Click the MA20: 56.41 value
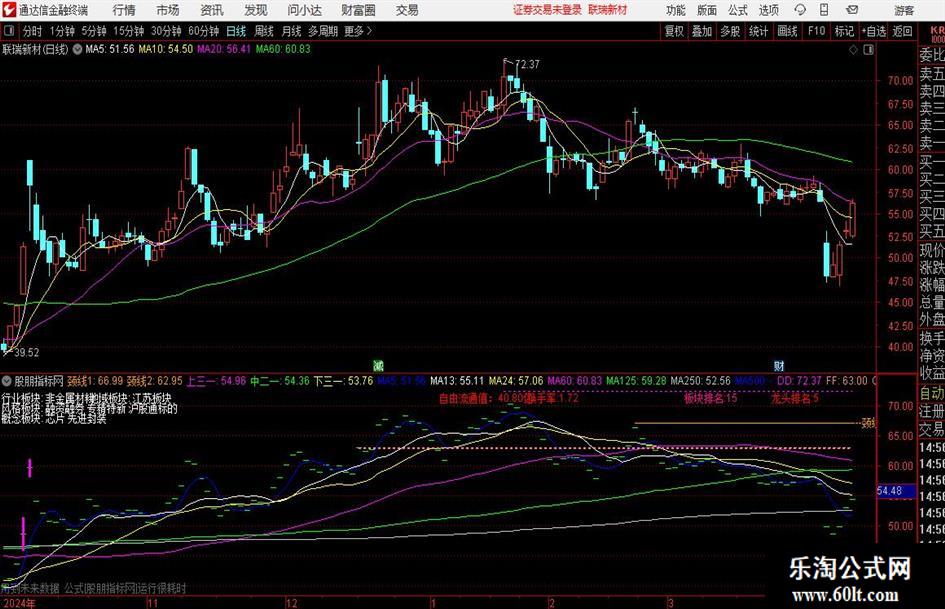This screenshot has width=945, height=609. [x=224, y=49]
